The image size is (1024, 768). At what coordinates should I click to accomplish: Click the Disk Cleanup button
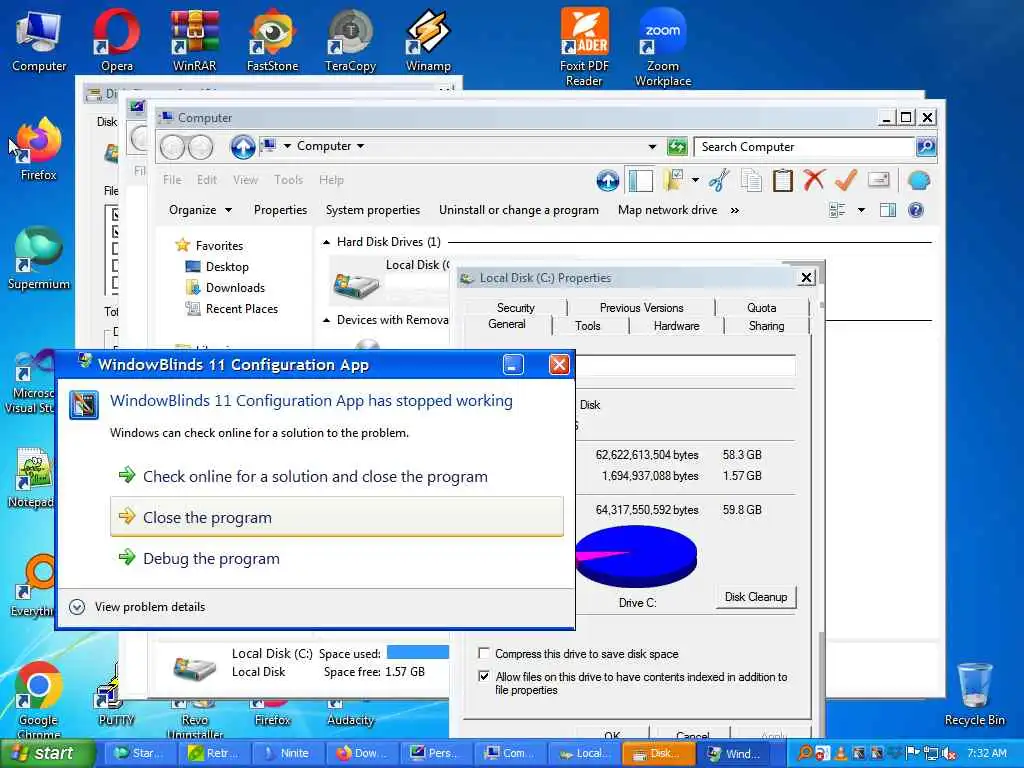coord(756,597)
